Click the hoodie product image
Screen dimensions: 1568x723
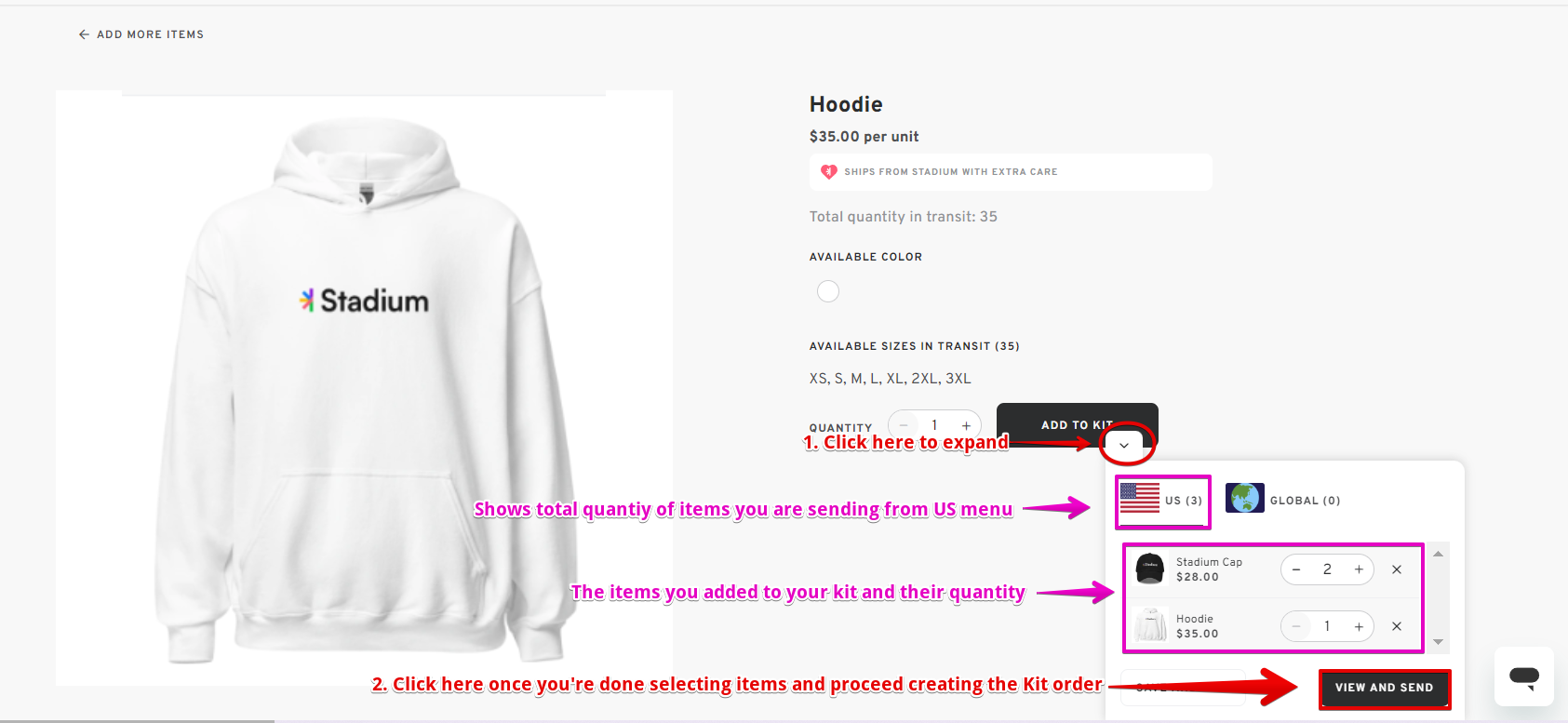364,388
